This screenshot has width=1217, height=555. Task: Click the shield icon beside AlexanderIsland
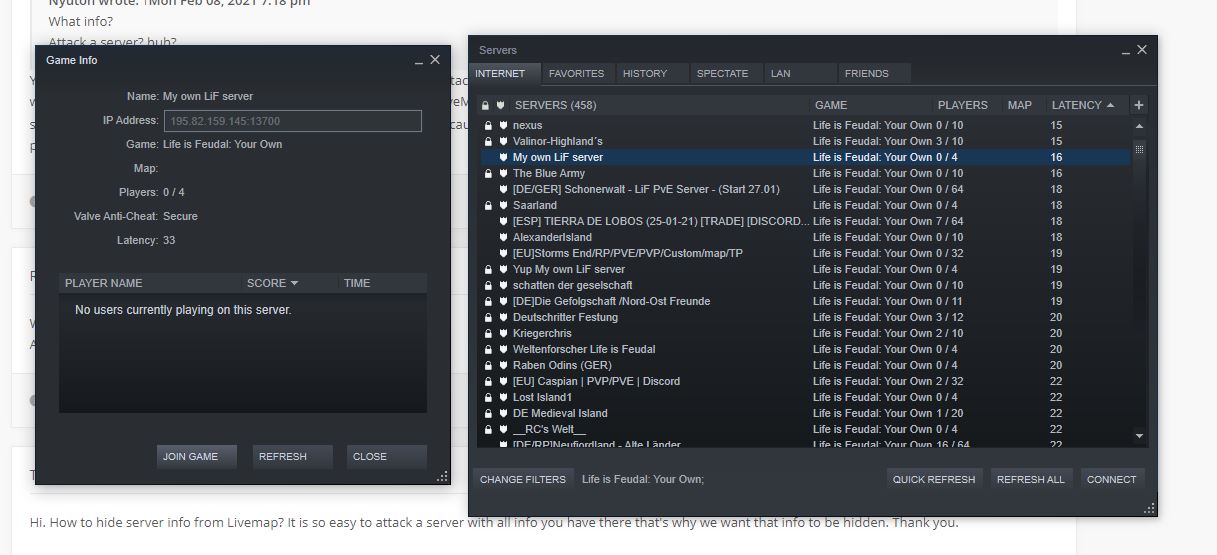503,238
